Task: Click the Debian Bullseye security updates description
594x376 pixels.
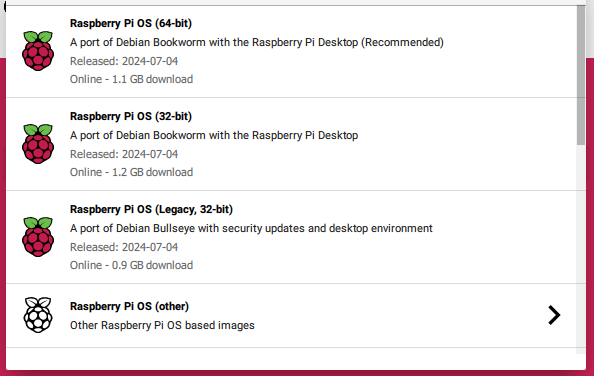Action: click(251, 229)
